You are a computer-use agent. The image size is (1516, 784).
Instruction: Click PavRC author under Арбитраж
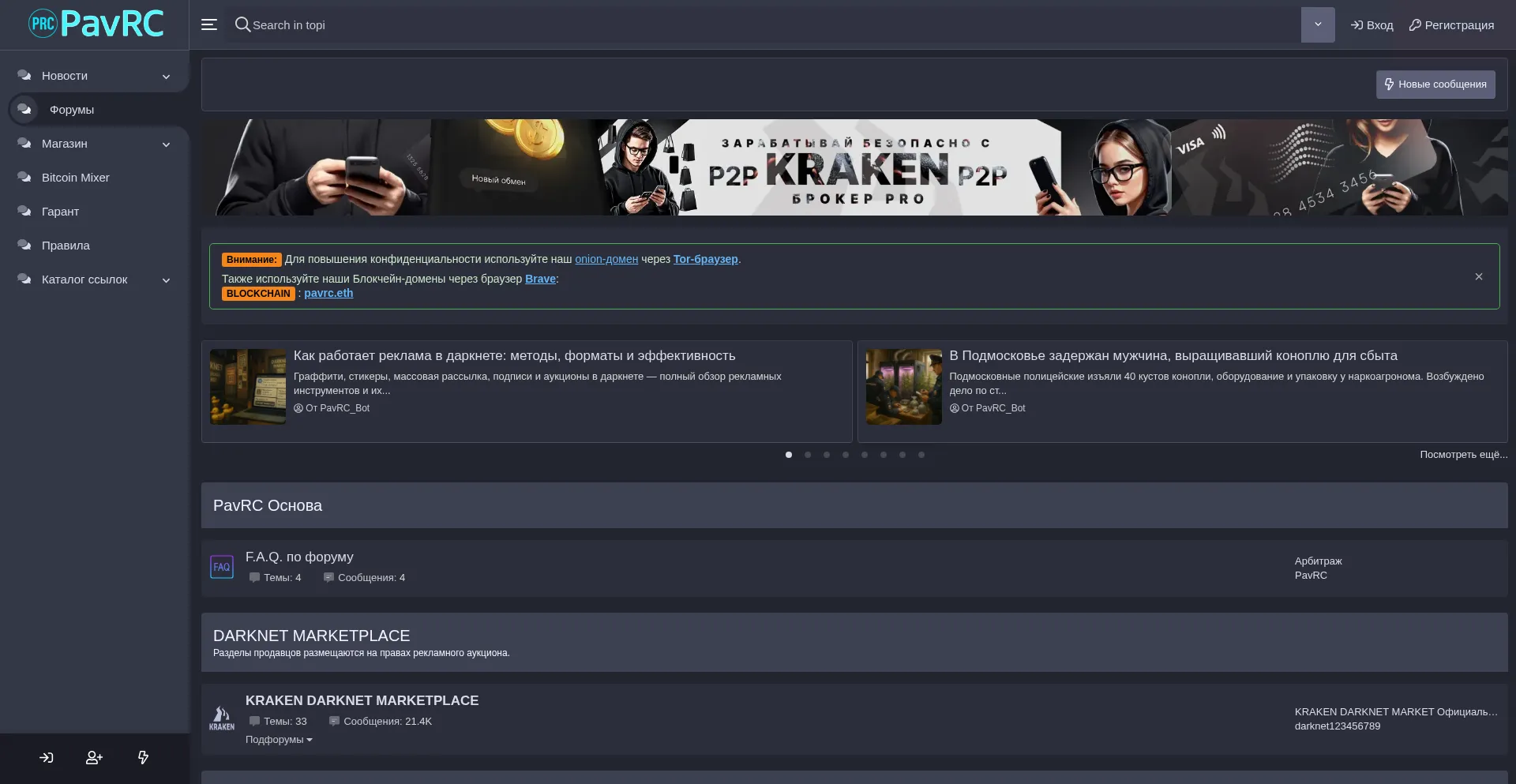tap(1311, 576)
